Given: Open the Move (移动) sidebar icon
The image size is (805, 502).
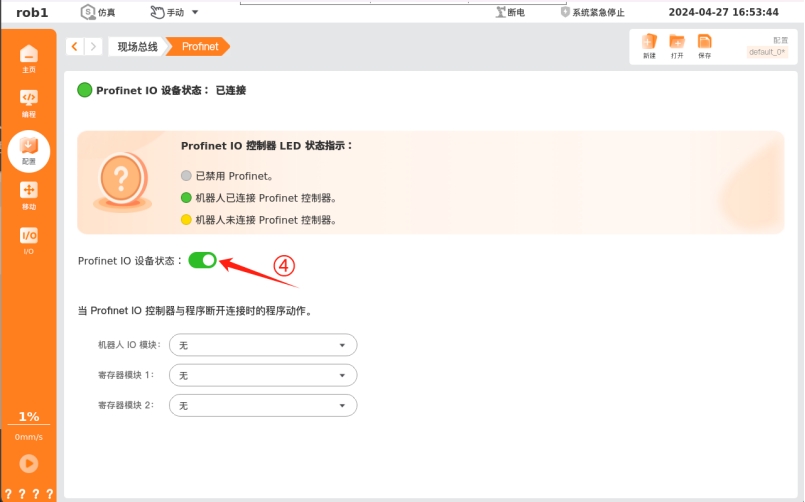Looking at the screenshot, I should (29, 196).
